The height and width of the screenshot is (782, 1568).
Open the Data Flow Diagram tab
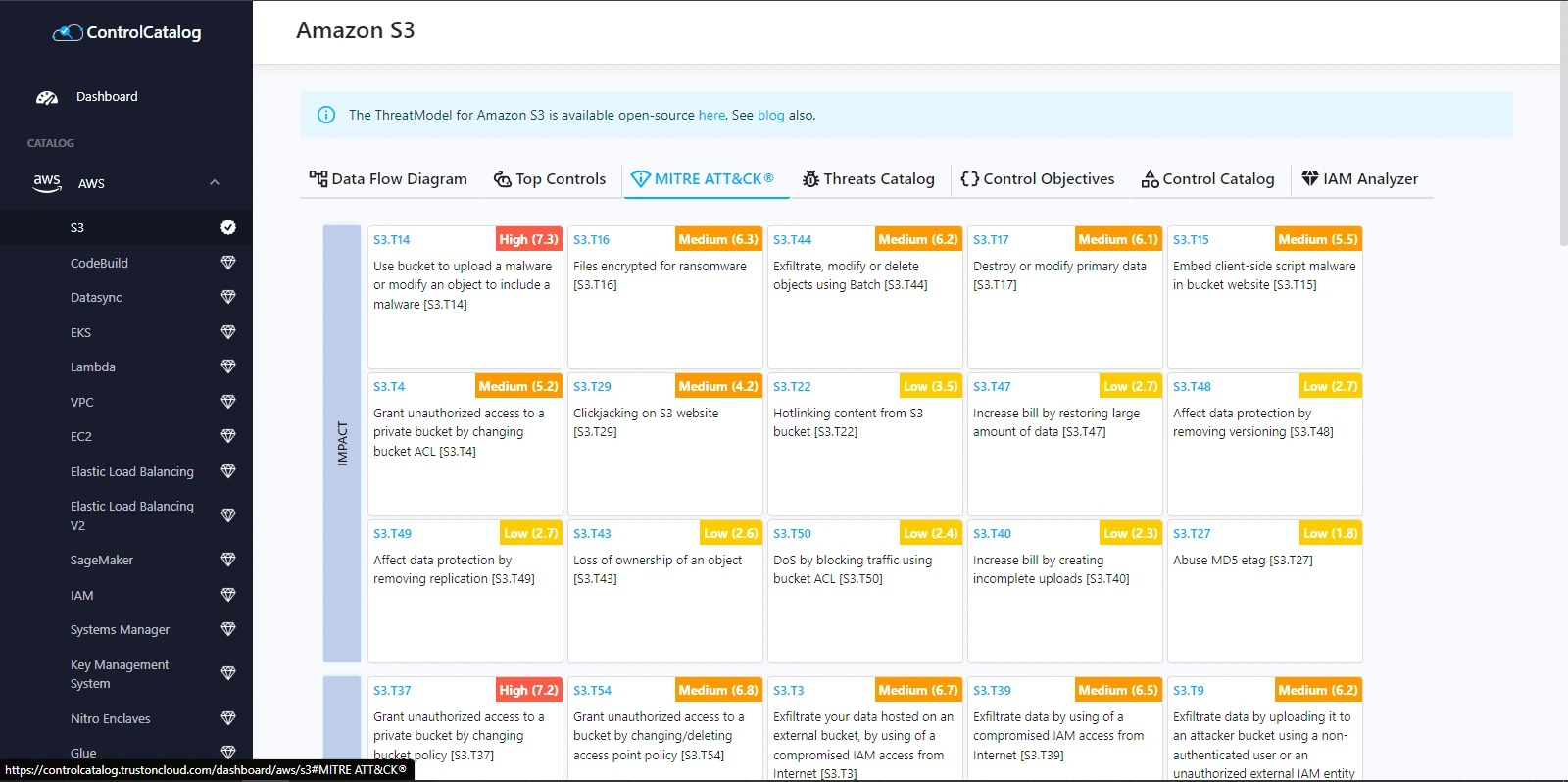tap(388, 178)
